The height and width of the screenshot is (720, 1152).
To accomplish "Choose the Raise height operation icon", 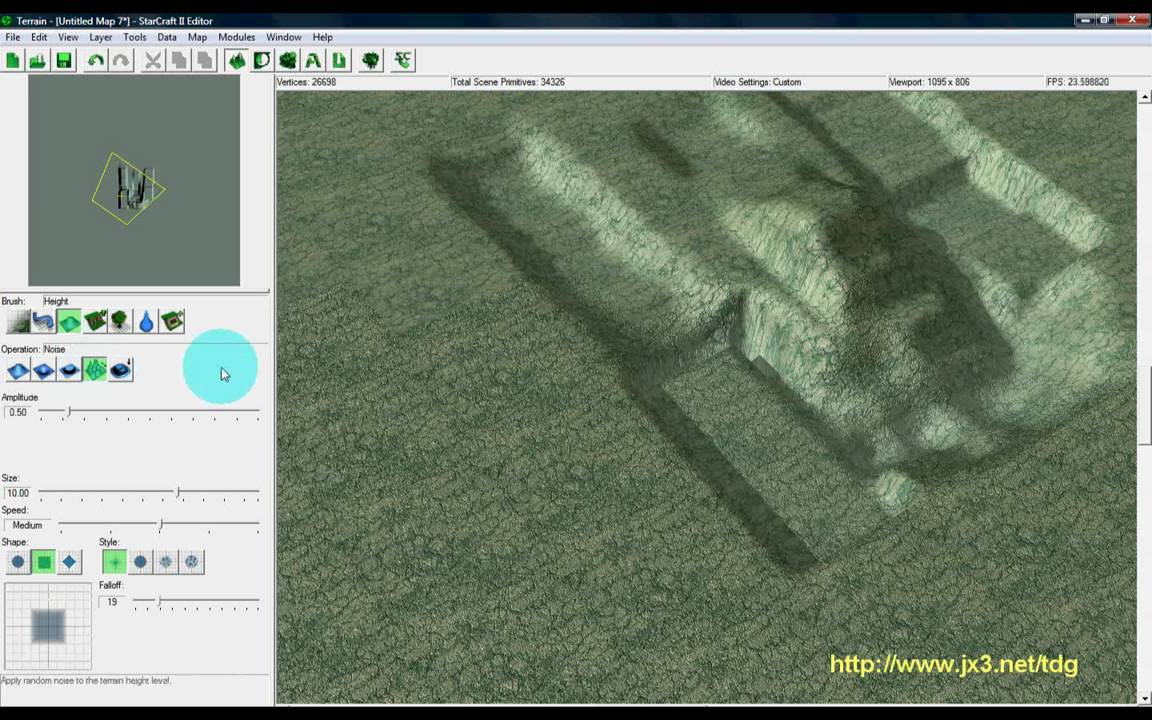I will point(18,370).
